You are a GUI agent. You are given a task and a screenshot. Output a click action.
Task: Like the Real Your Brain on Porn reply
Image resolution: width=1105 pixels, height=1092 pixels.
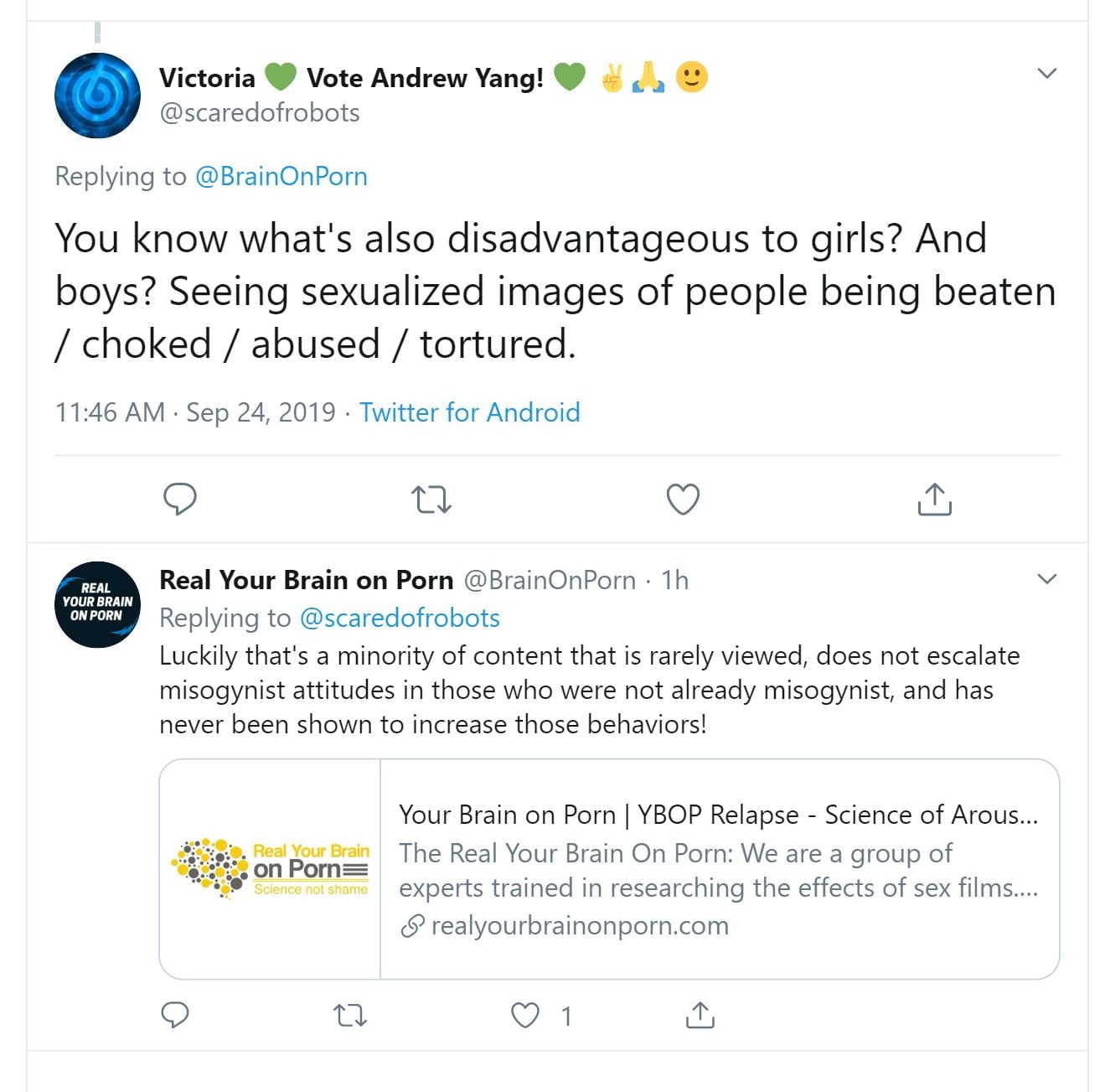[525, 1016]
